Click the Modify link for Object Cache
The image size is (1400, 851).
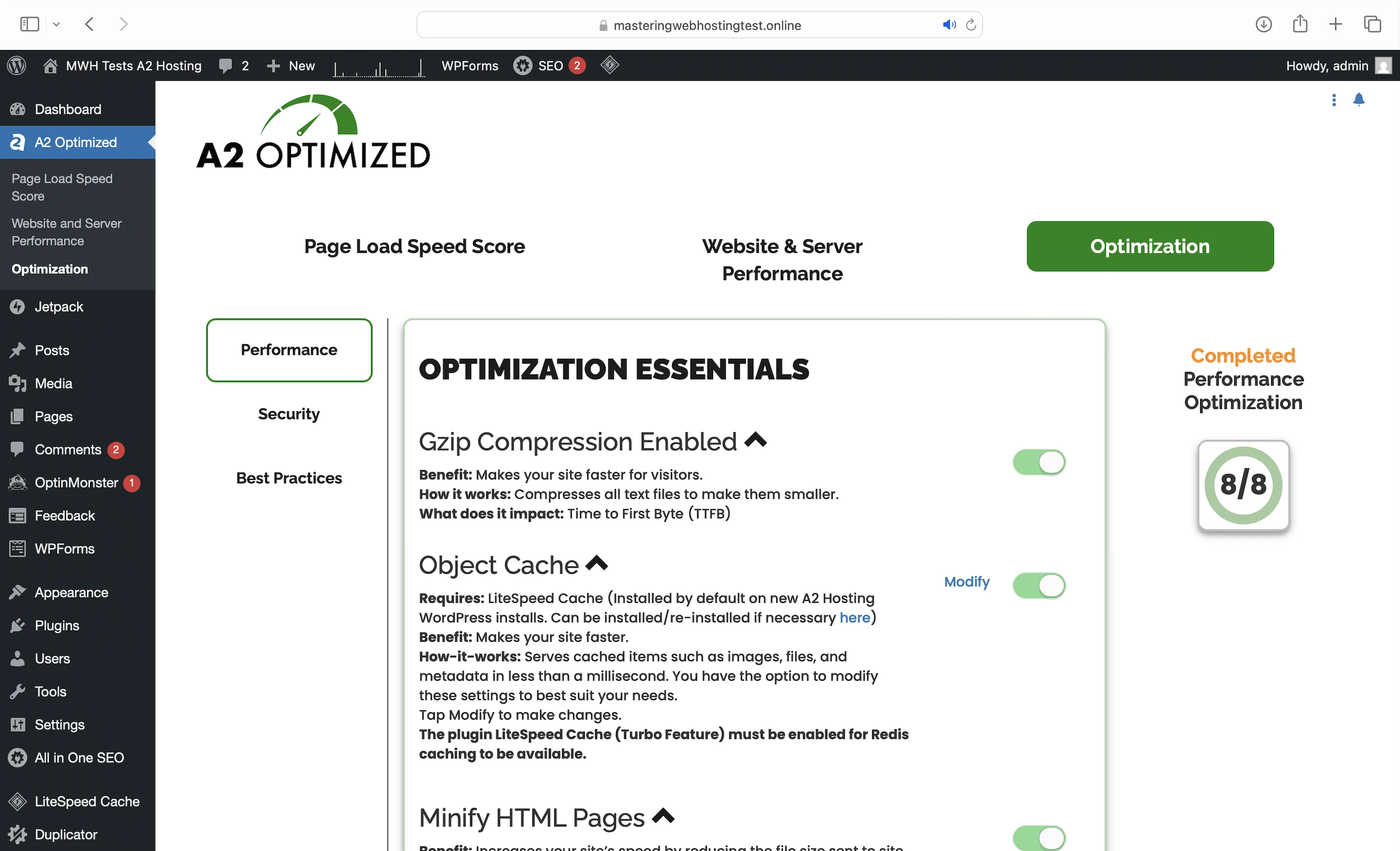tap(967, 581)
